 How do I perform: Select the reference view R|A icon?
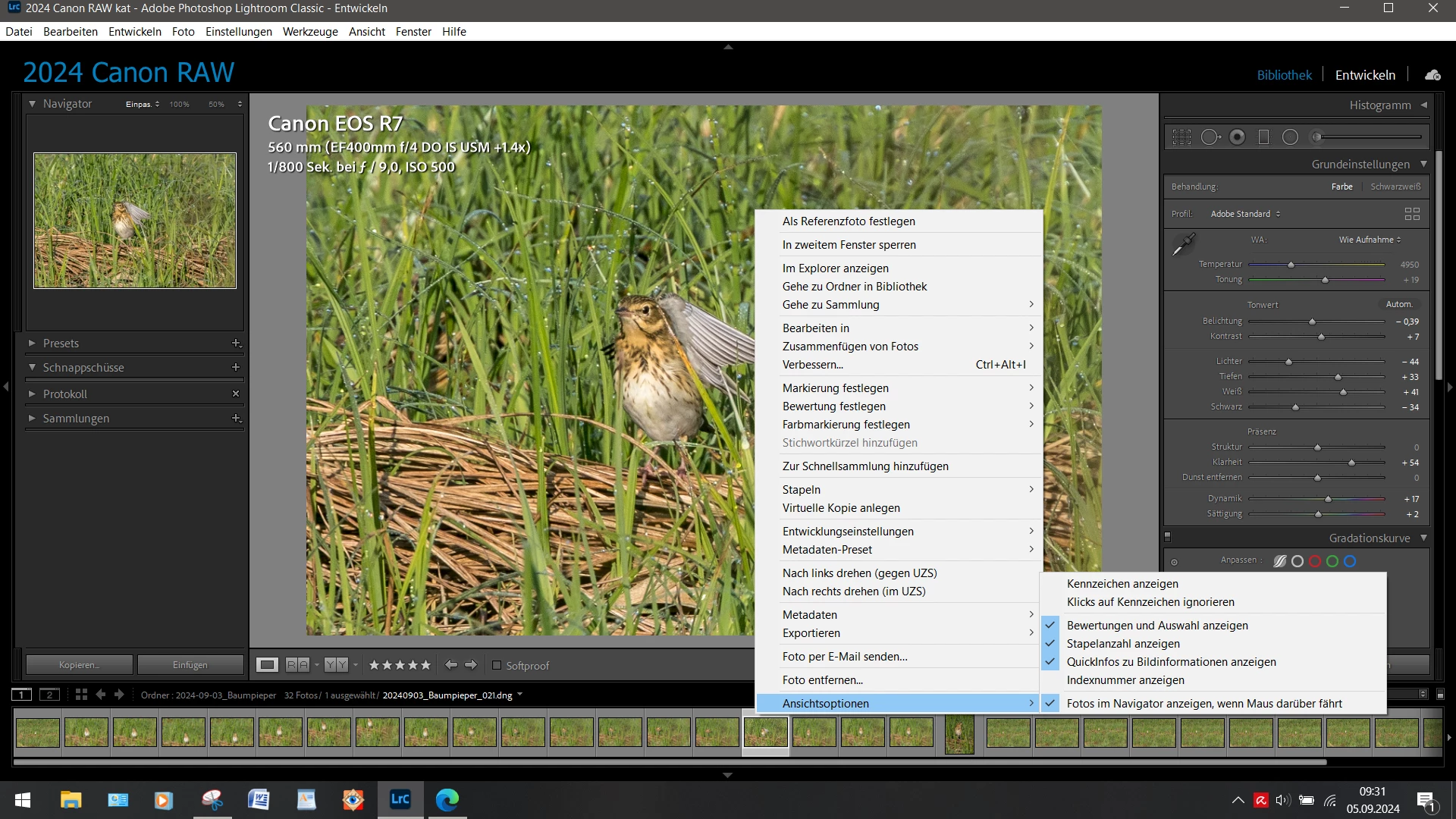(297, 665)
